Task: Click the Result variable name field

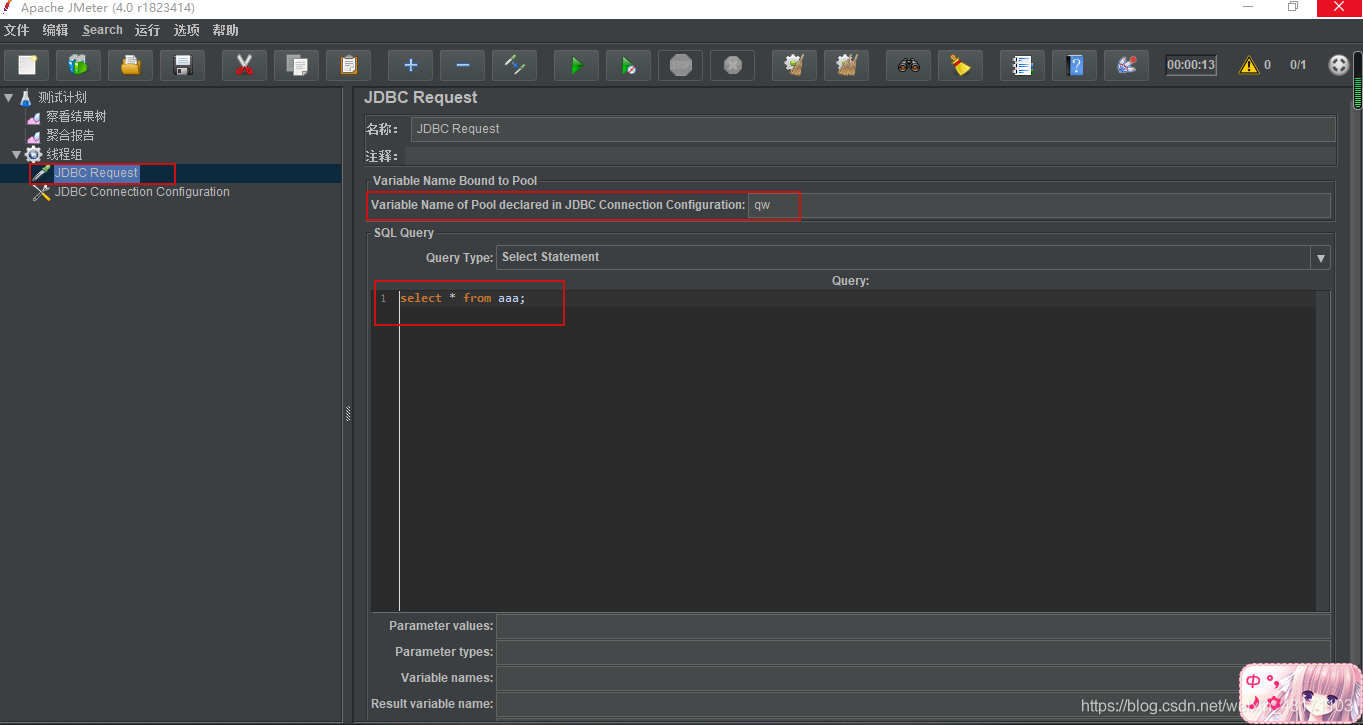Action: pos(913,704)
